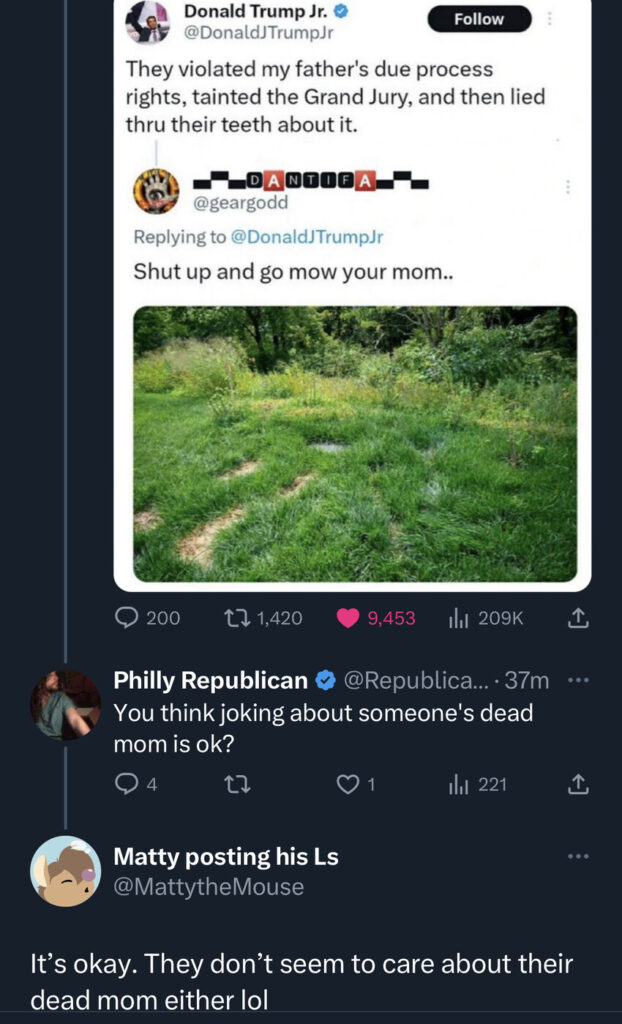The height and width of the screenshot is (1024, 622).
Task: Click the reply icon with 200 comments
Action: pyautogui.click(x=127, y=619)
